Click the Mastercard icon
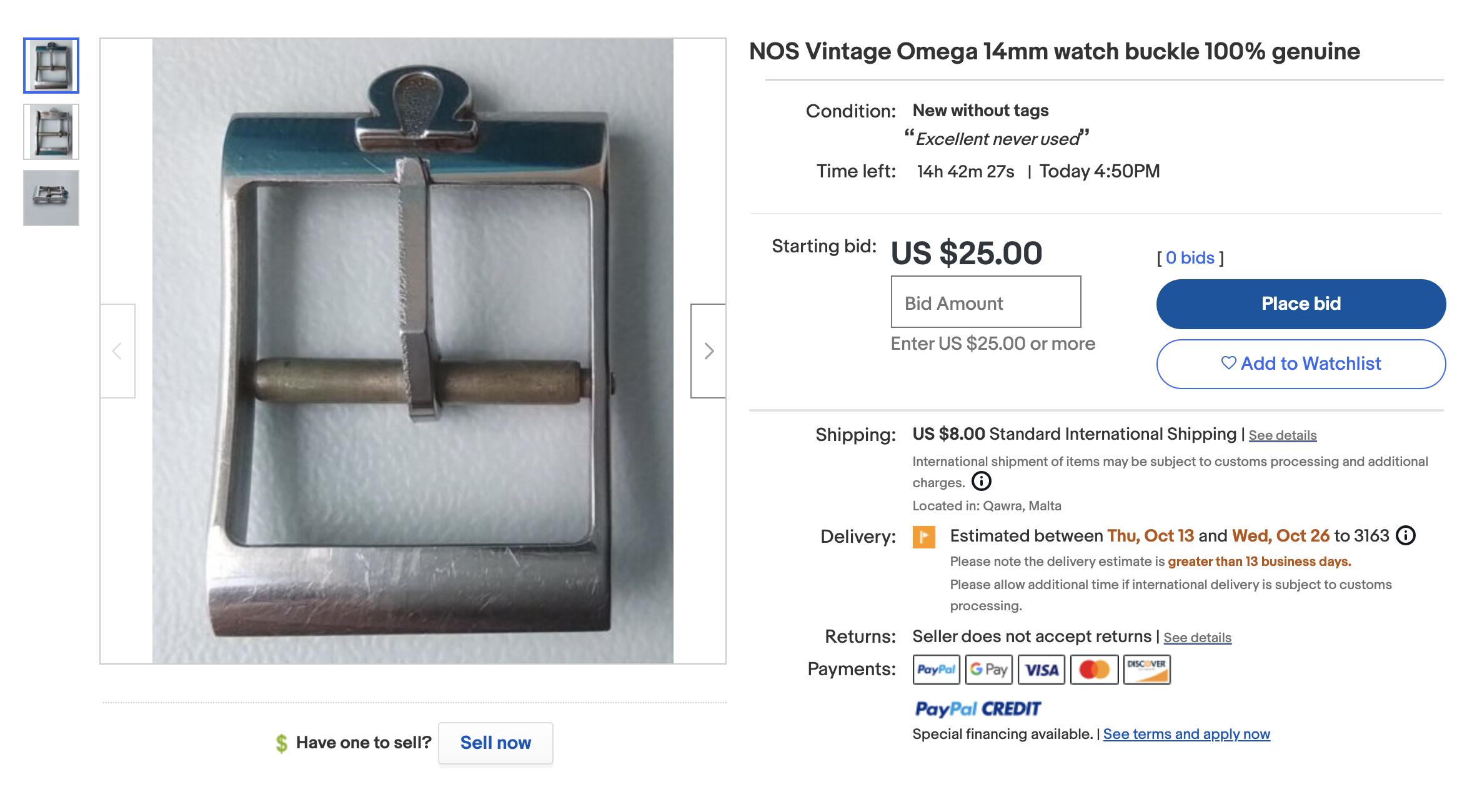1467x812 pixels. pos(1094,670)
